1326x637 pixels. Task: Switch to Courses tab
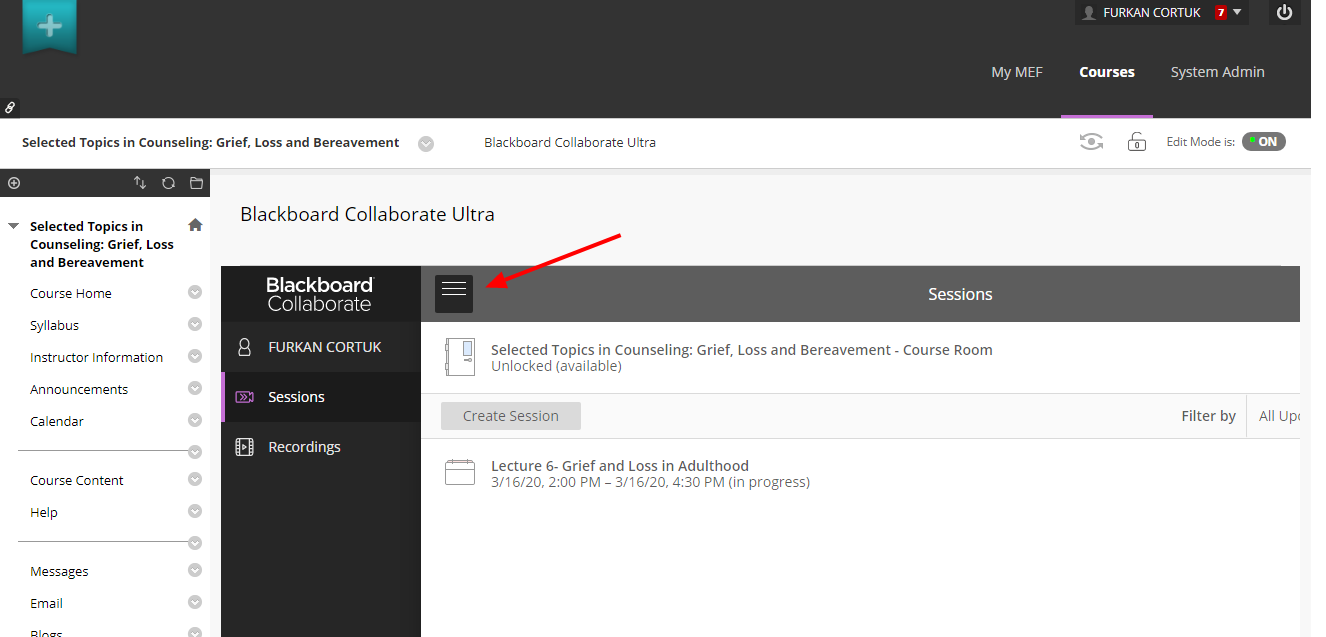[x=1107, y=72]
